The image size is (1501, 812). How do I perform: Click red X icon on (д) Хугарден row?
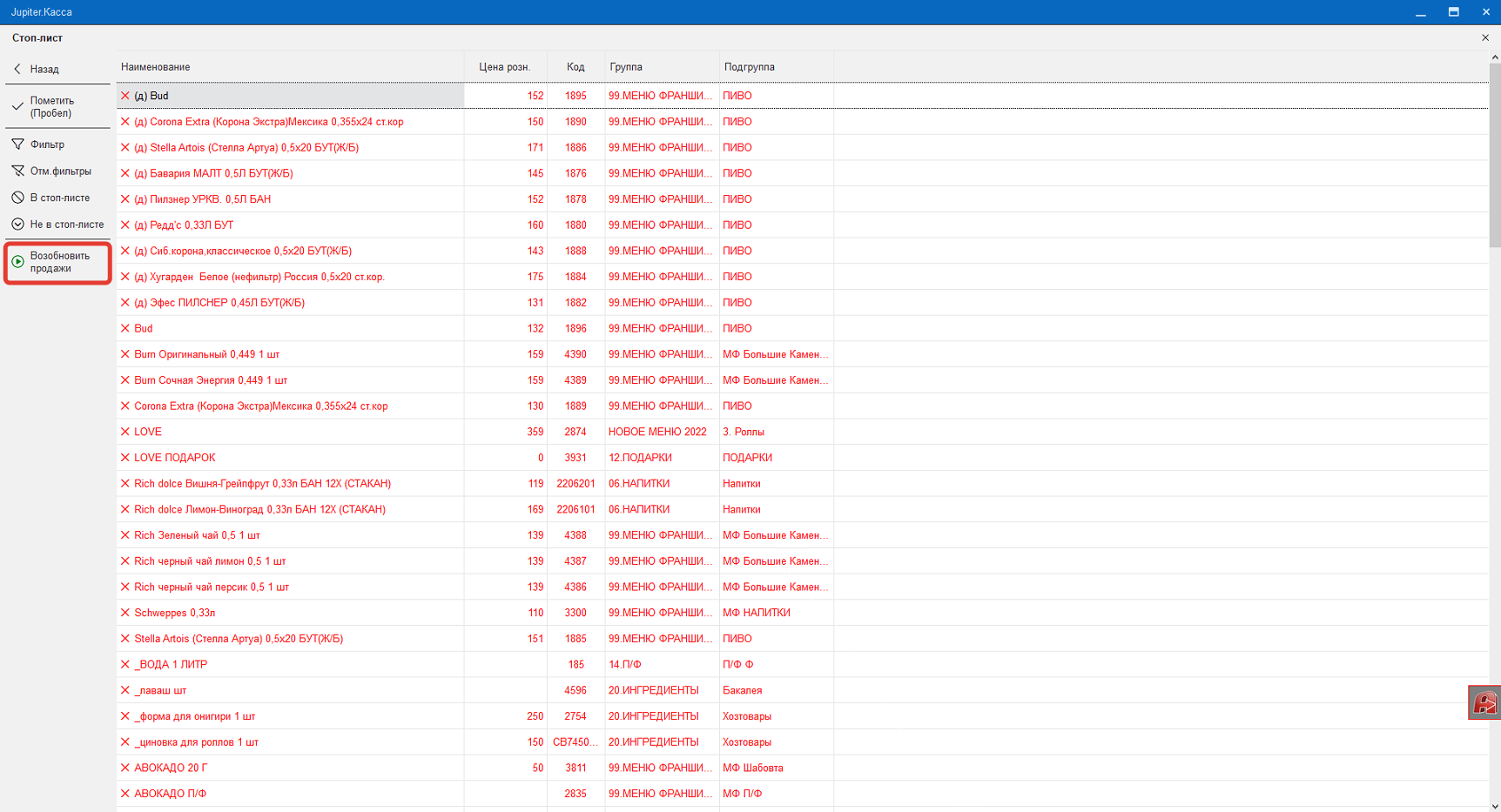tap(125, 277)
